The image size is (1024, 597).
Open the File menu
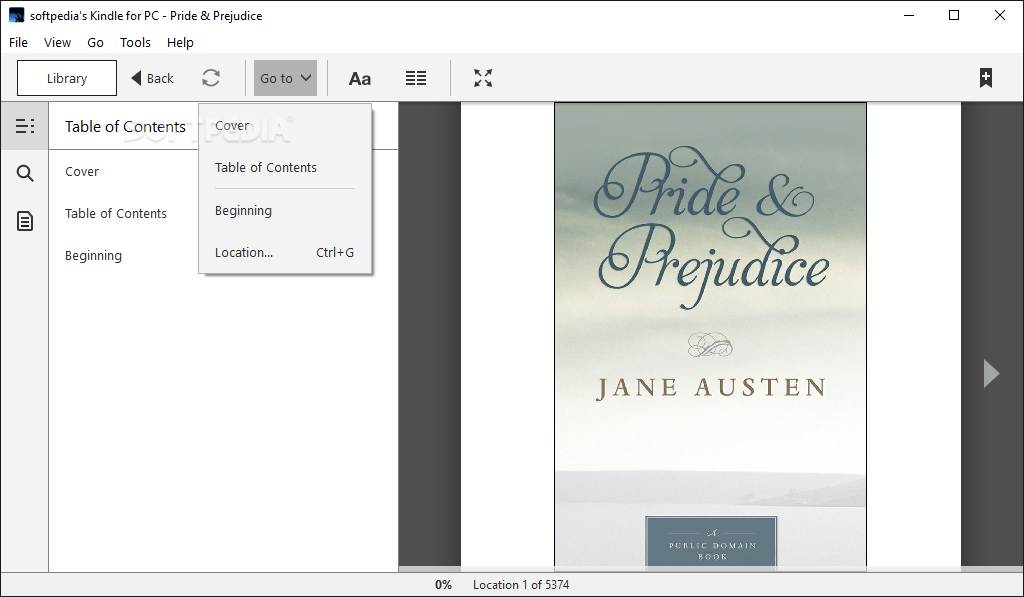pos(18,42)
